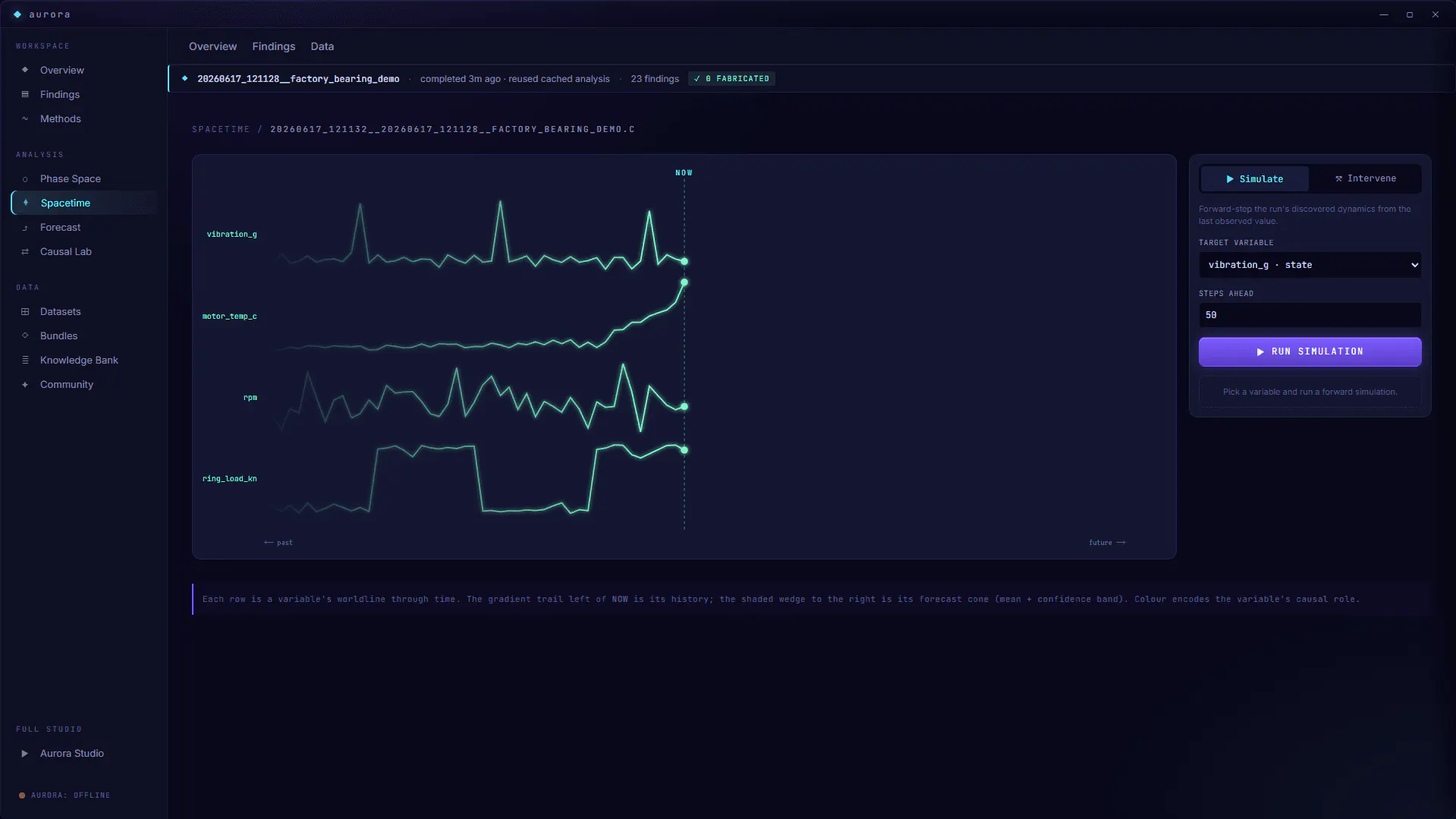The height and width of the screenshot is (819, 1456).
Task: Click the run name factory_bearing_demo
Action: point(298,79)
